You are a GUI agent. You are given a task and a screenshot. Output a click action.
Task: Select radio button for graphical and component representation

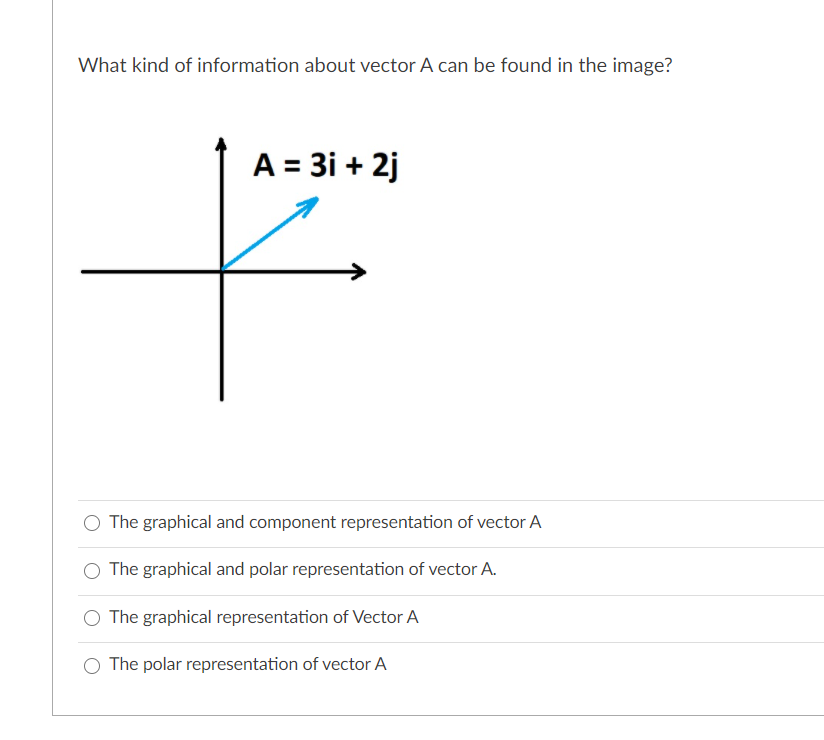coord(91,521)
